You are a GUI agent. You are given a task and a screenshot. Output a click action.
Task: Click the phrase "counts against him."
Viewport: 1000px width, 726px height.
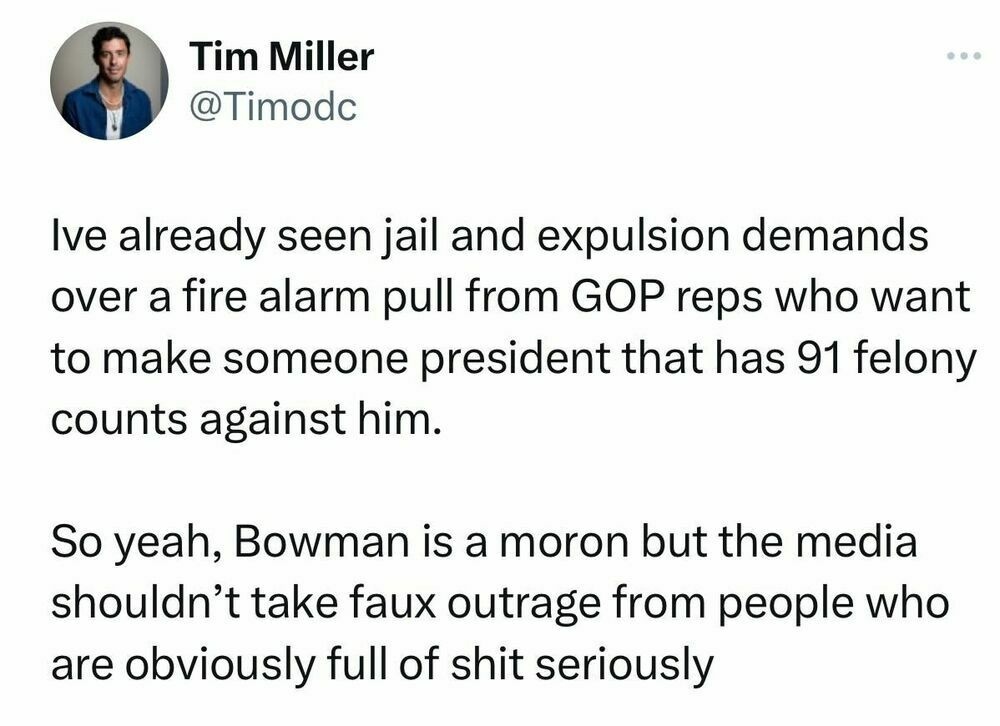pos(245,414)
